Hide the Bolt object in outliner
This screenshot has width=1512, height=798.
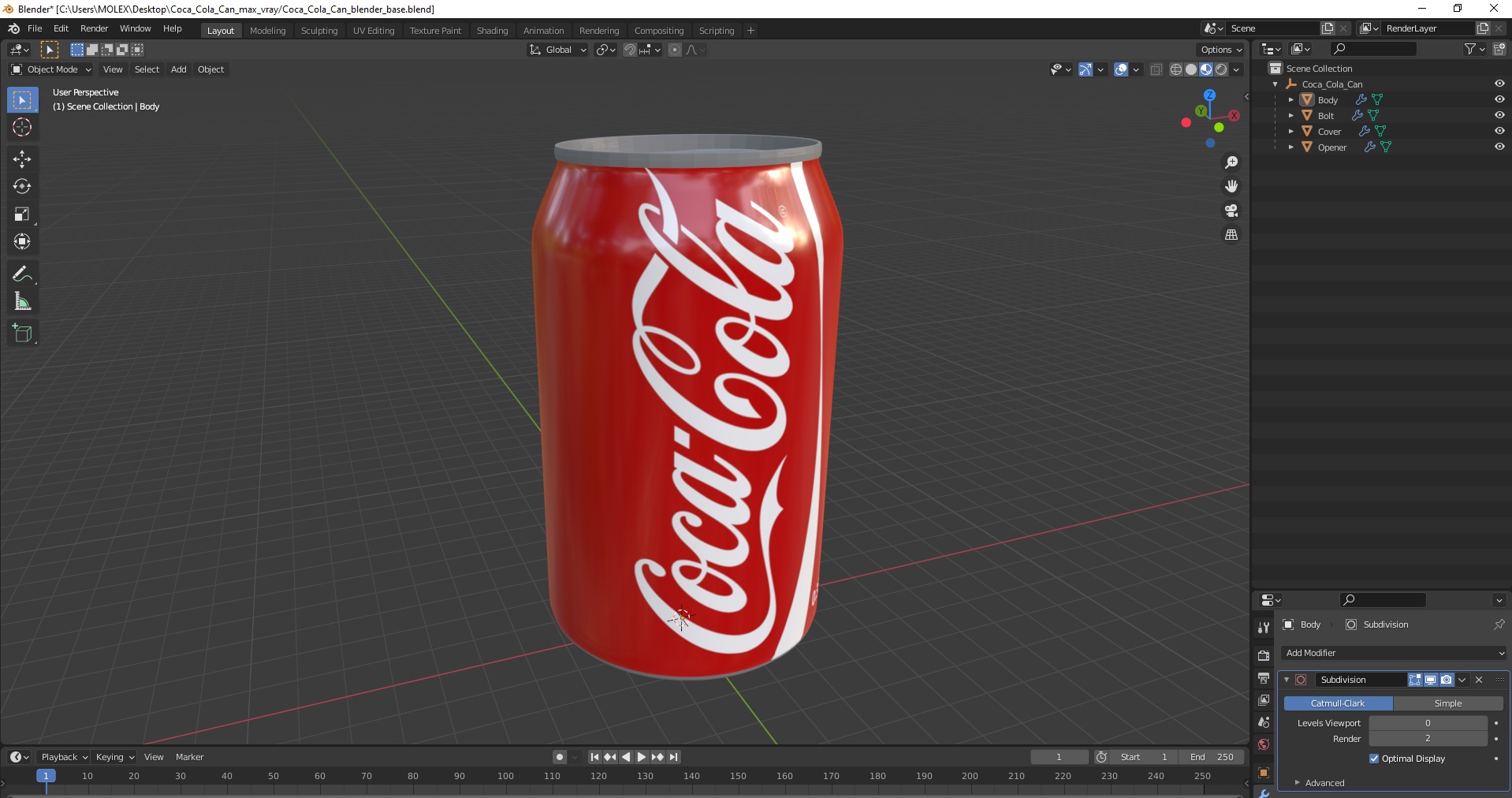coord(1499,115)
